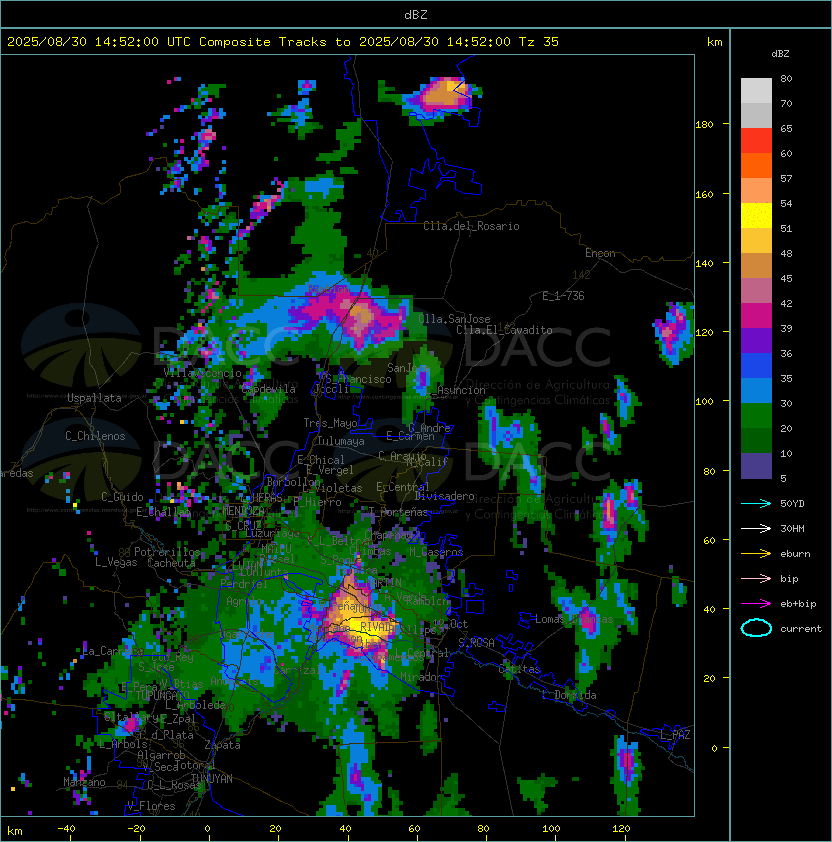Click the 'Uspallata' map label
The image size is (832, 842).
coord(94,398)
